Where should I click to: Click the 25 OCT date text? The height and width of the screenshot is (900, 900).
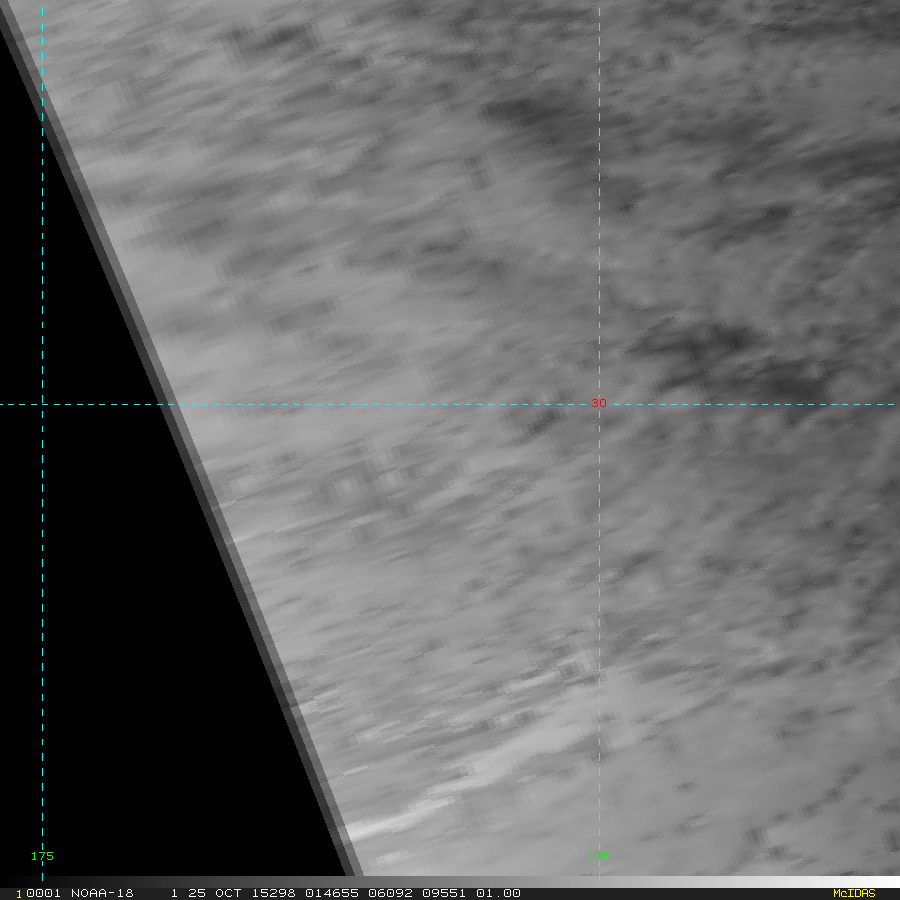tap(215, 893)
